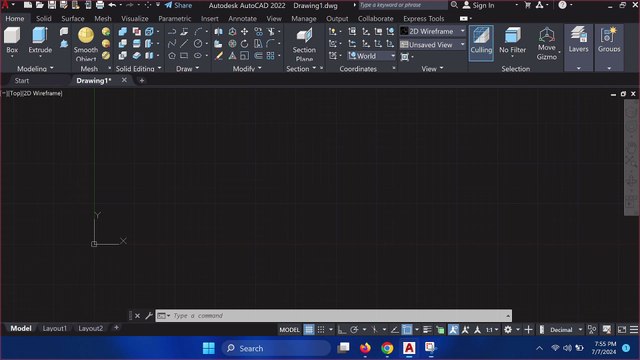The height and width of the screenshot is (360, 640).
Task: Expand the Solid Editing panel
Action: pyautogui.click(x=138, y=69)
